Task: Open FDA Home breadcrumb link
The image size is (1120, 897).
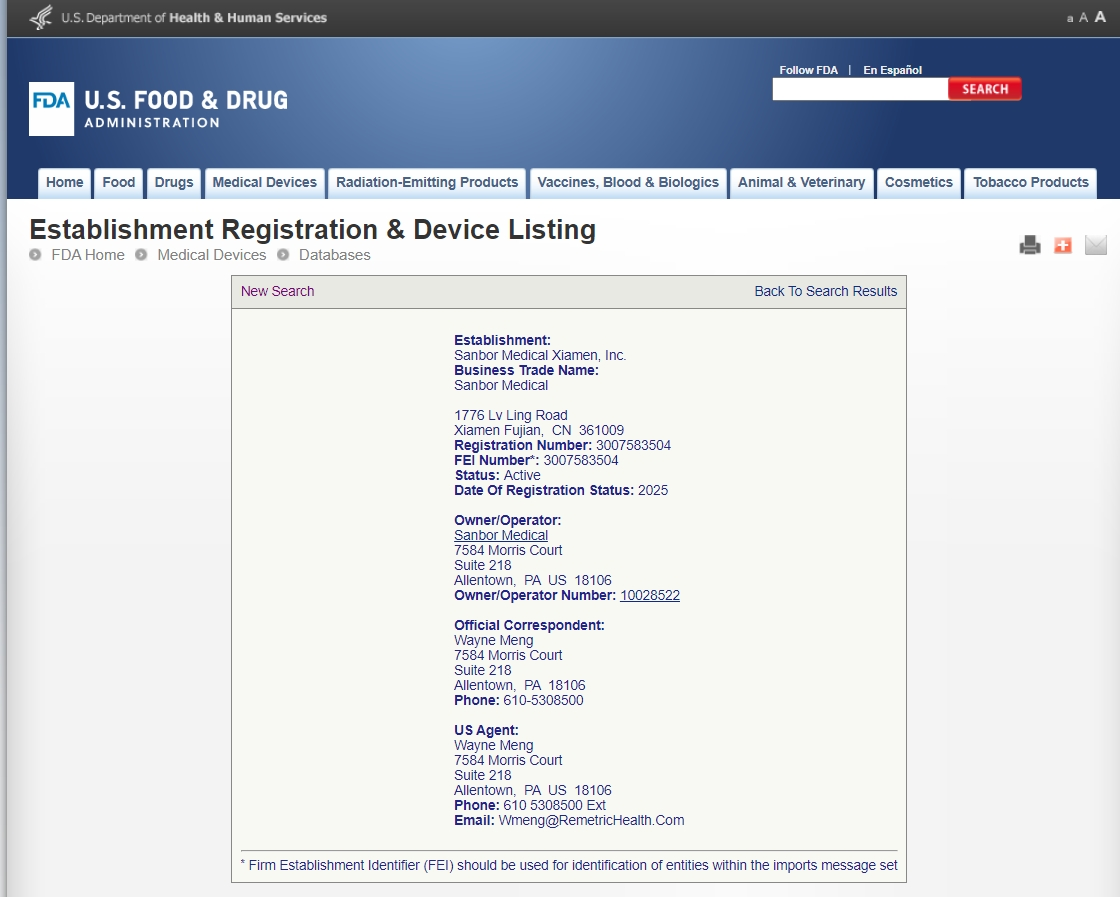Action: click(x=88, y=255)
